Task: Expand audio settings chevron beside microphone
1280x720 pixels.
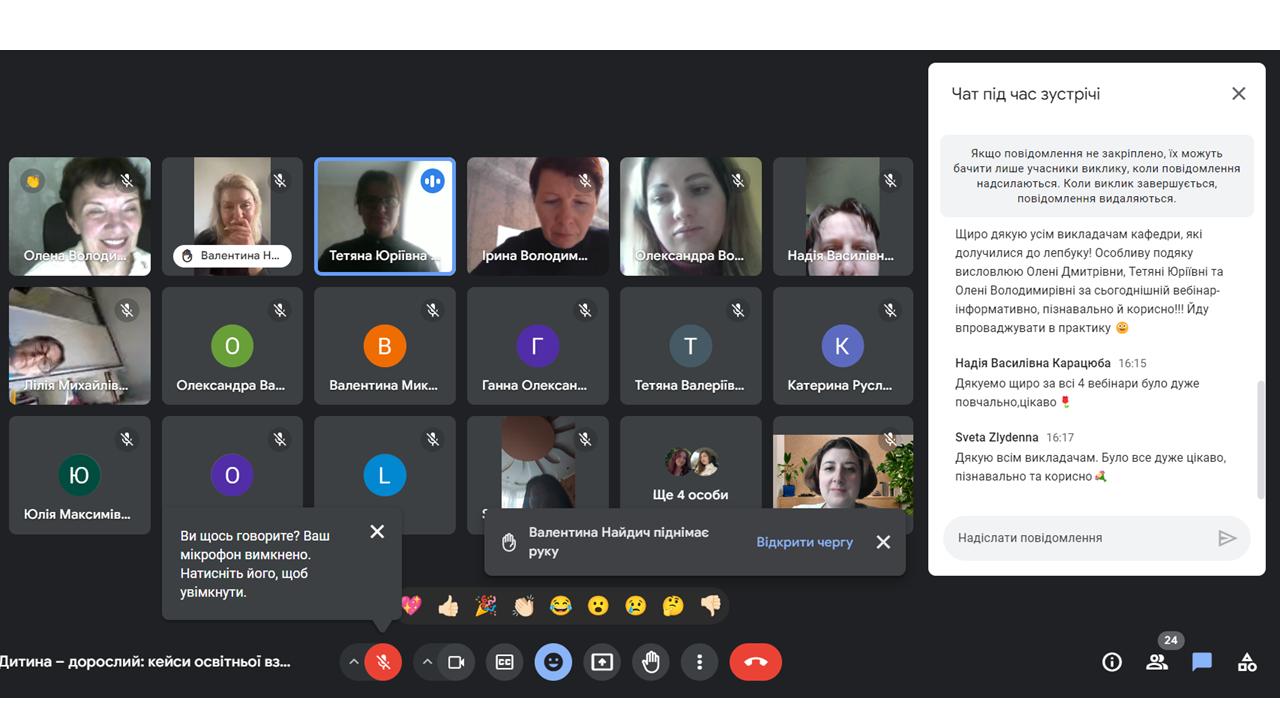Action: [x=353, y=662]
